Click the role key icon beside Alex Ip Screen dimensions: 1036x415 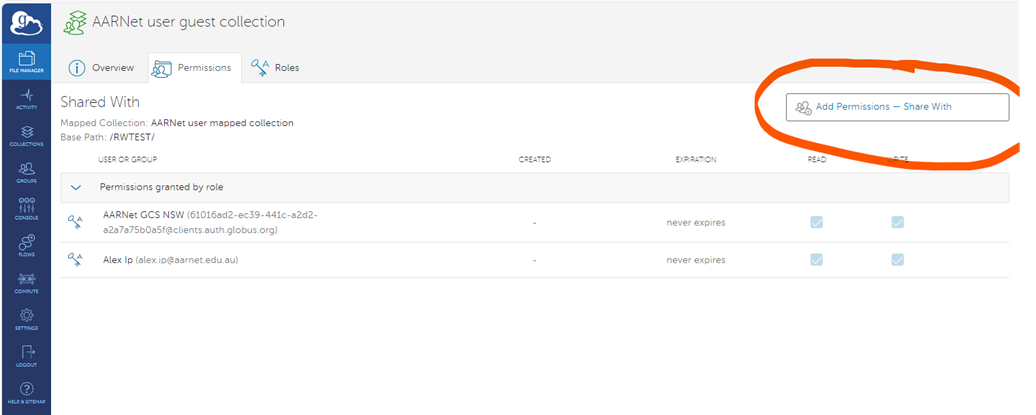75,260
